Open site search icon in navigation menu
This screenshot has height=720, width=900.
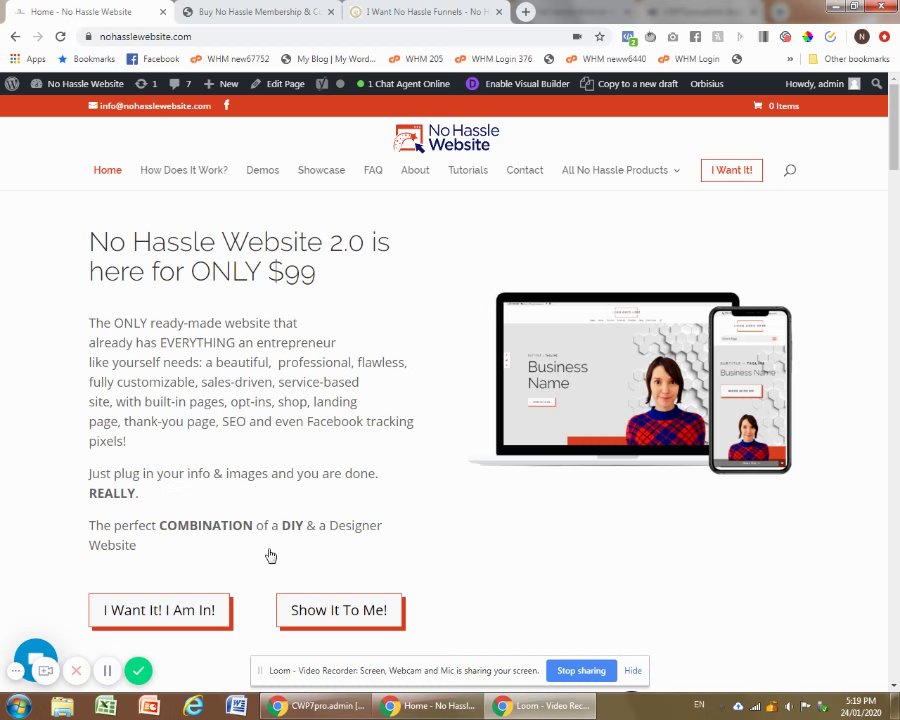pos(790,170)
